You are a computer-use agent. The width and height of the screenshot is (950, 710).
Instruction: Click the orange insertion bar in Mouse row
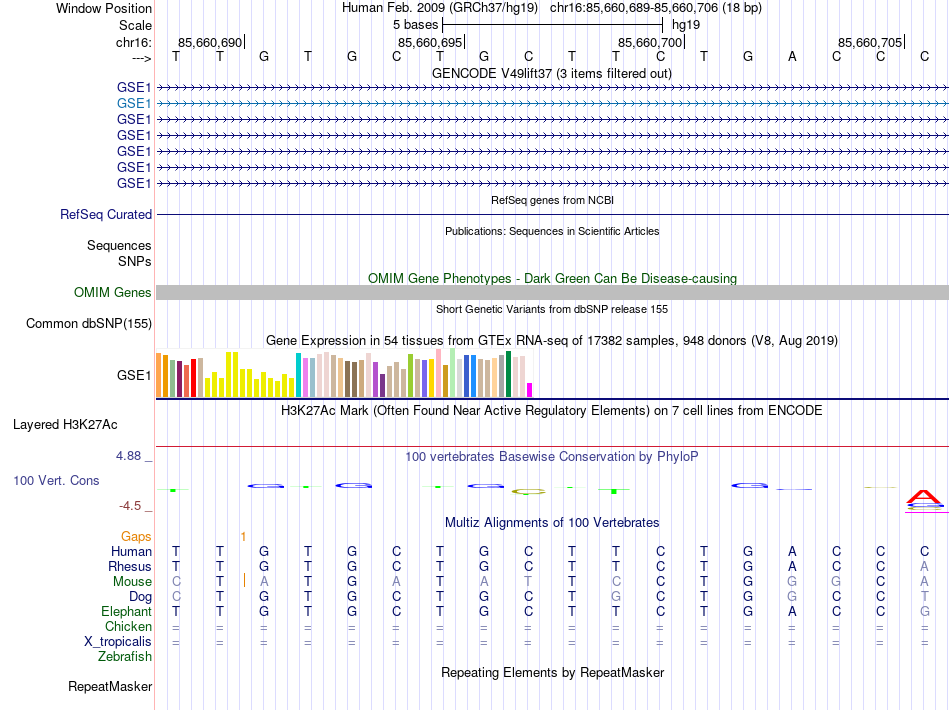tap(244, 581)
